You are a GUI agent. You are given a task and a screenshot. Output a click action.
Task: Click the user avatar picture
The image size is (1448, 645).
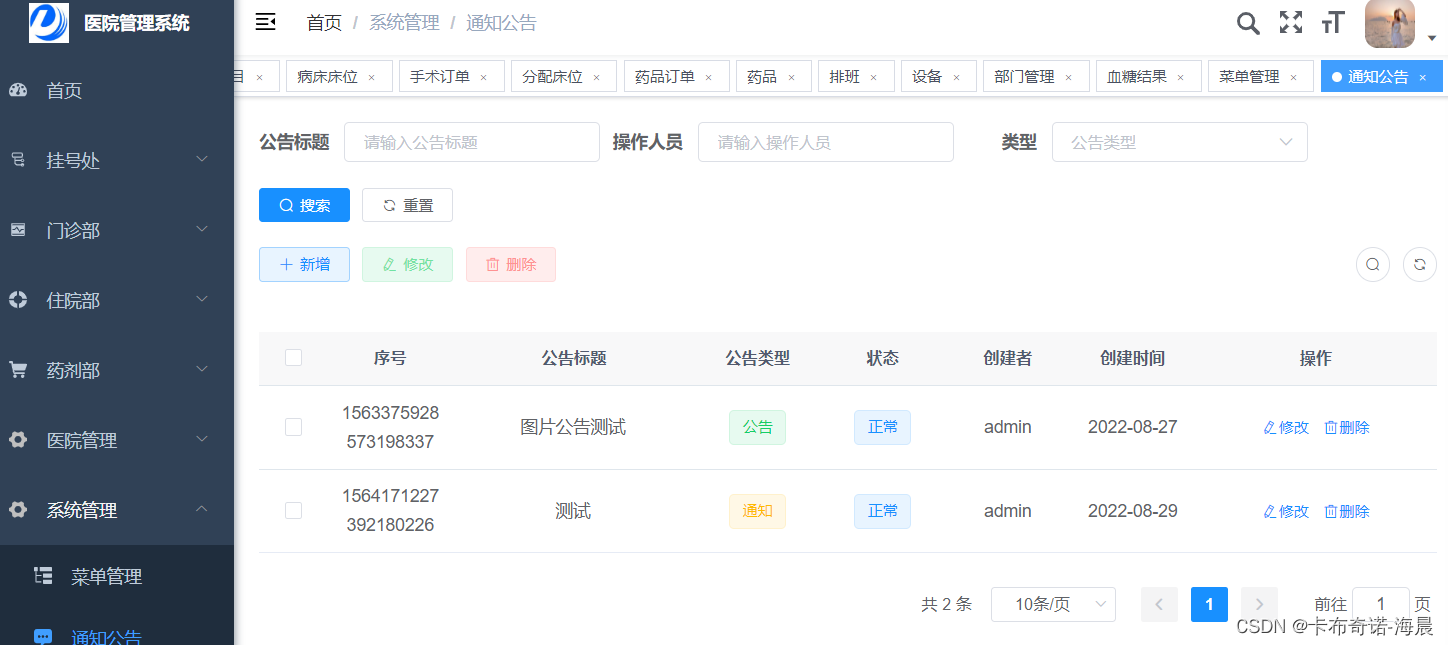[1390, 24]
